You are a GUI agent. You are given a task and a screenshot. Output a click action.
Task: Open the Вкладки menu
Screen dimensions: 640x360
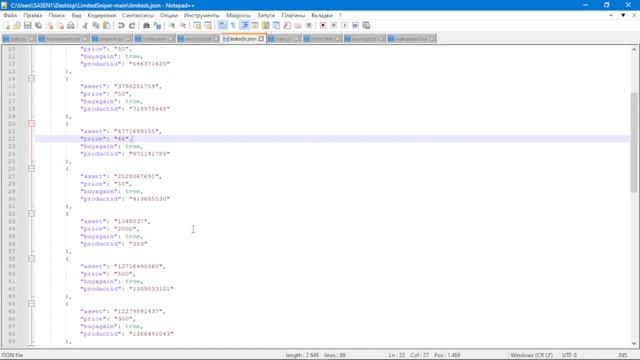click(x=322, y=15)
